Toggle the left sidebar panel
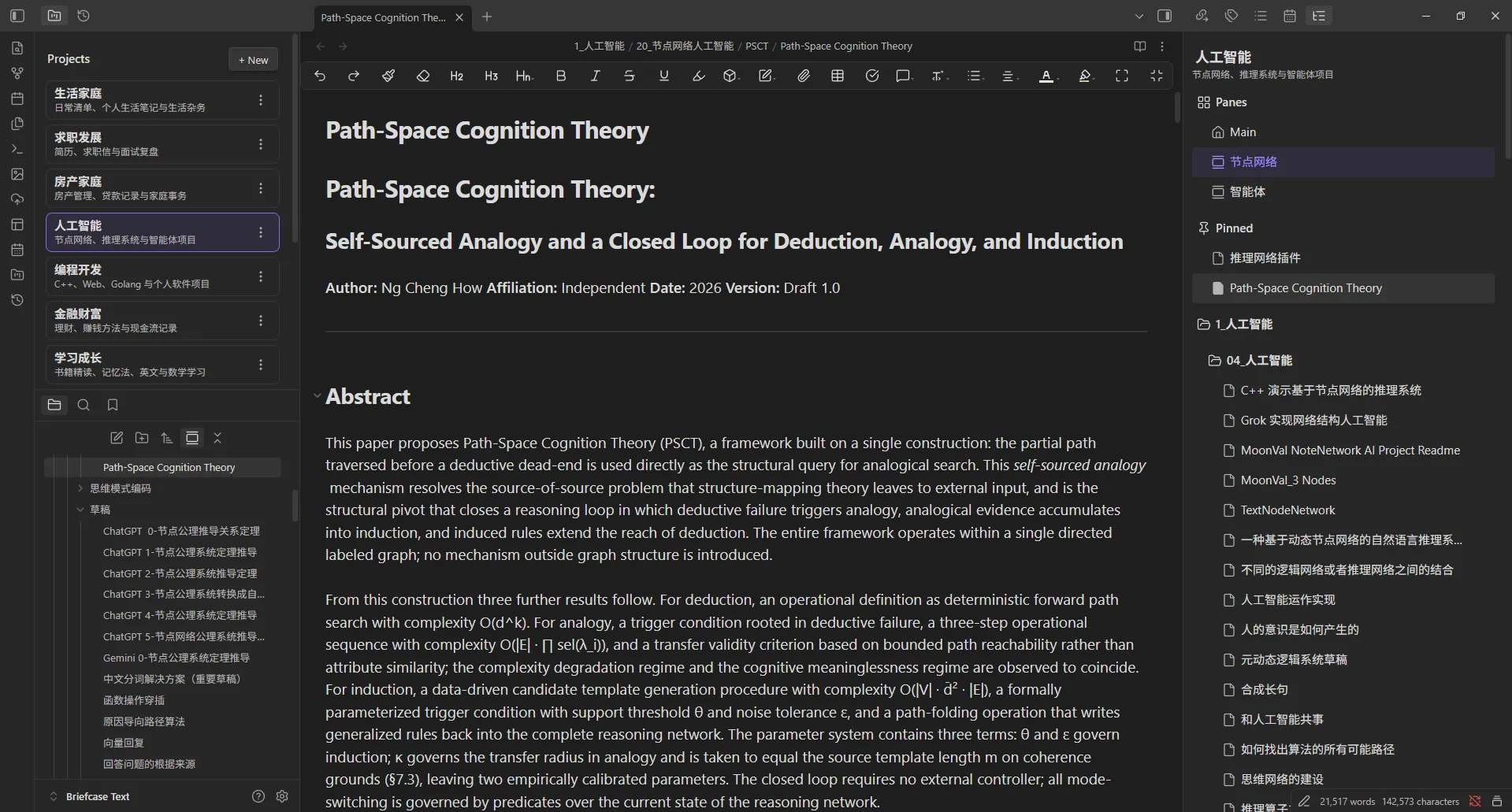This screenshot has height=812, width=1512. tap(17, 16)
